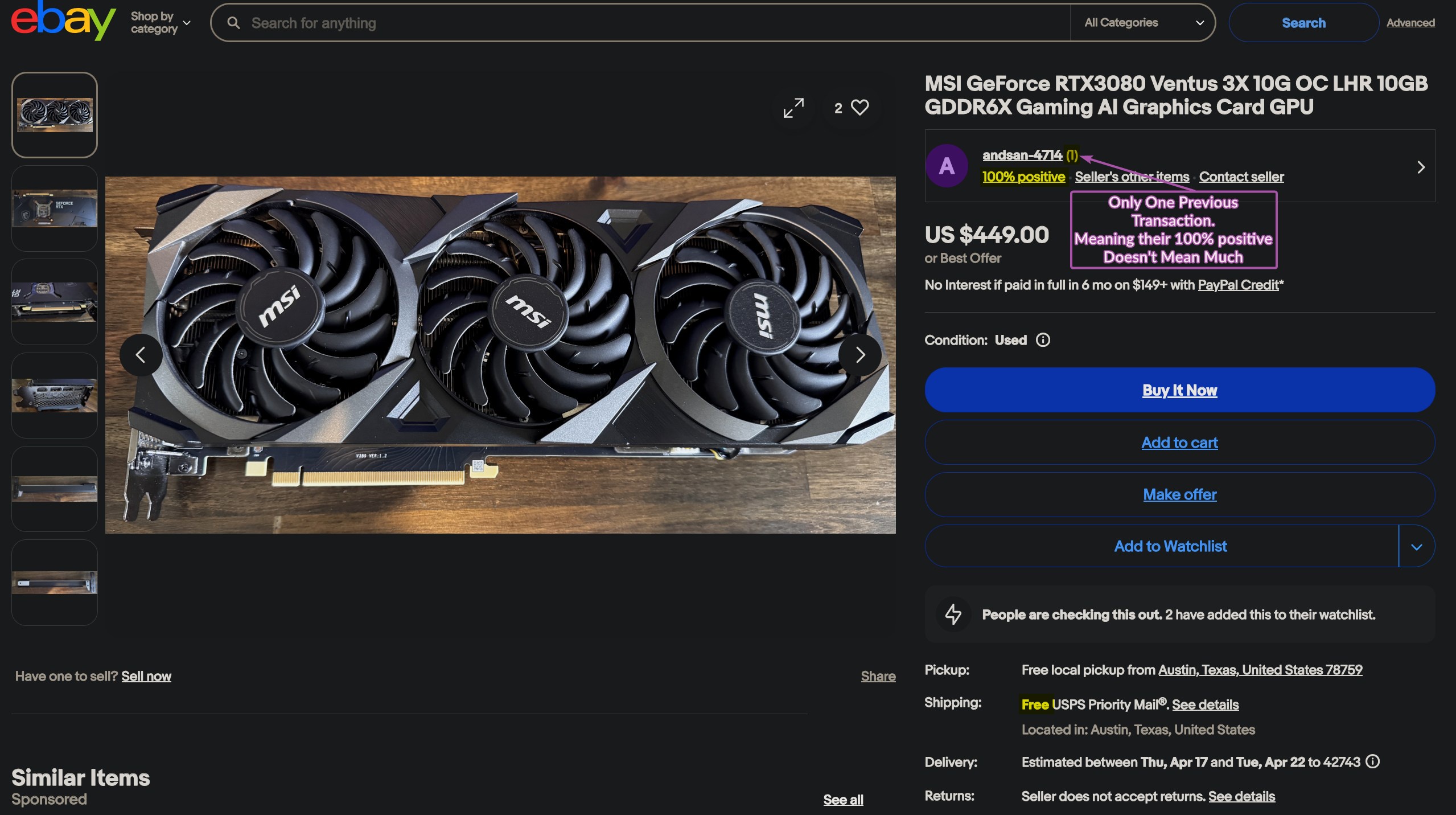Open Seller's other items link
Image resolution: width=1456 pixels, height=815 pixels.
1132,177
